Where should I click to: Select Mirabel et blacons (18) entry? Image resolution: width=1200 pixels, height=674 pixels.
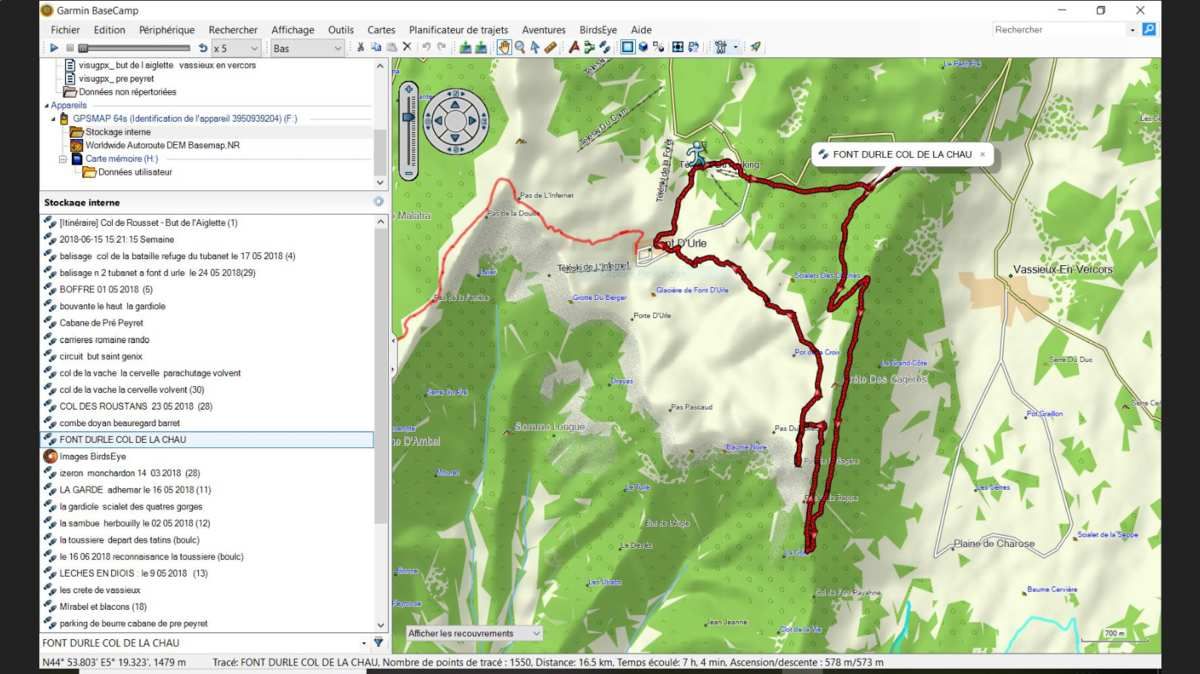(x=103, y=606)
